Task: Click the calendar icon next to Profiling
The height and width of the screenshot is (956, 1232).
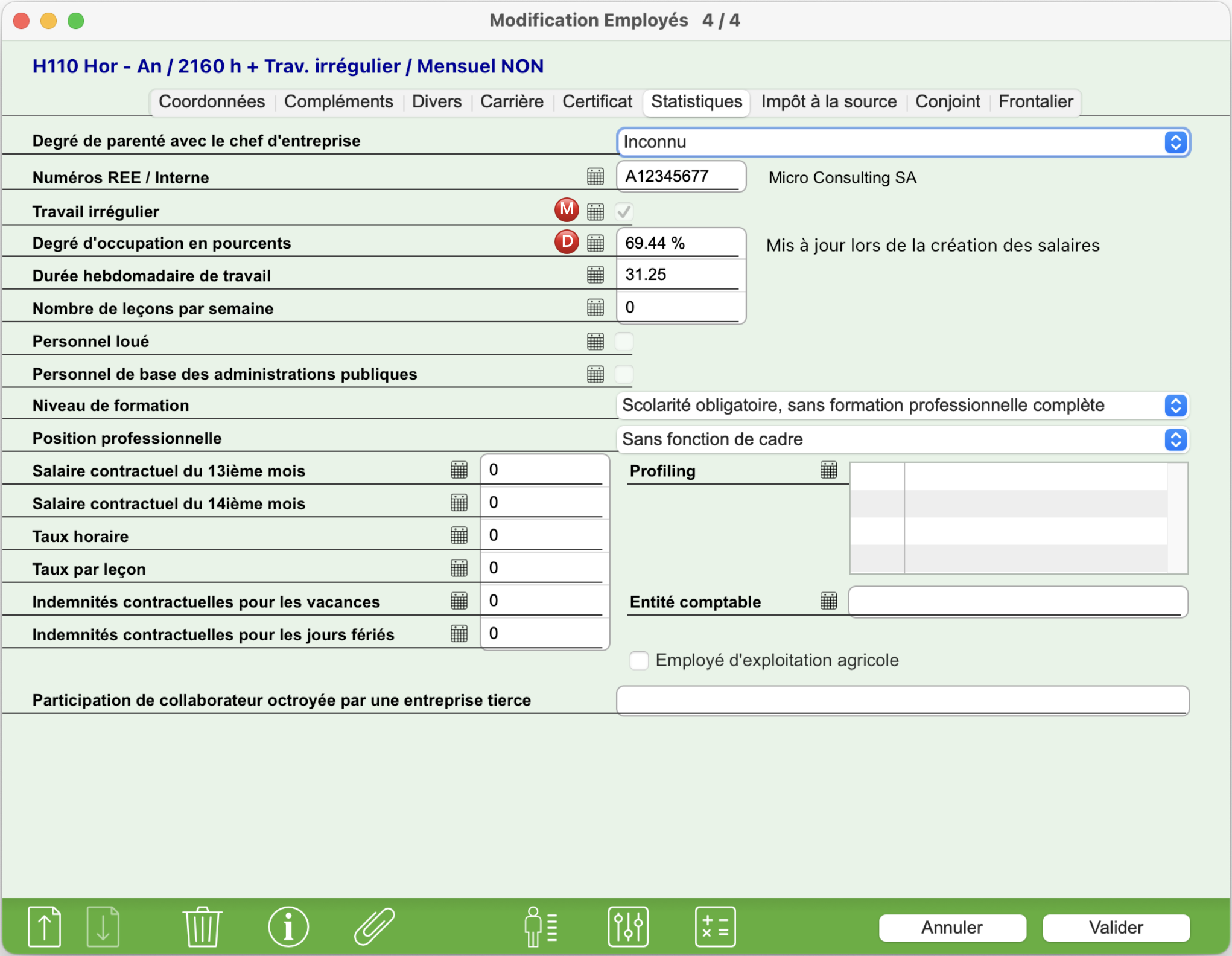Action: (x=829, y=470)
